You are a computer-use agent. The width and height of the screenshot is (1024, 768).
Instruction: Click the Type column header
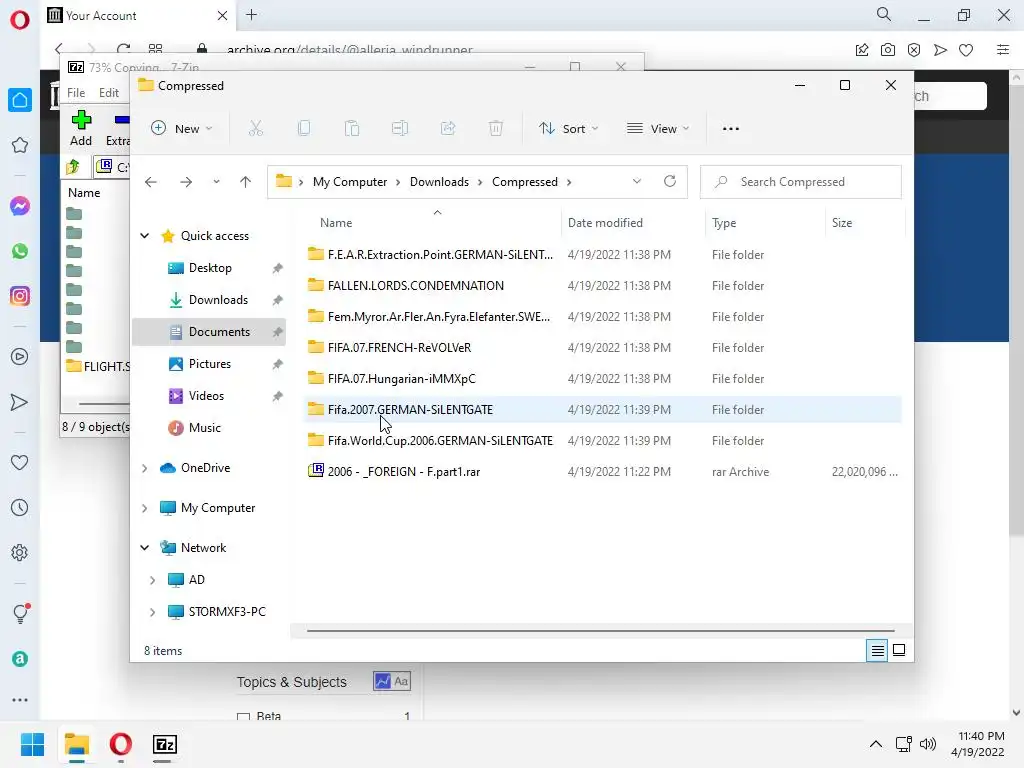tap(765, 223)
